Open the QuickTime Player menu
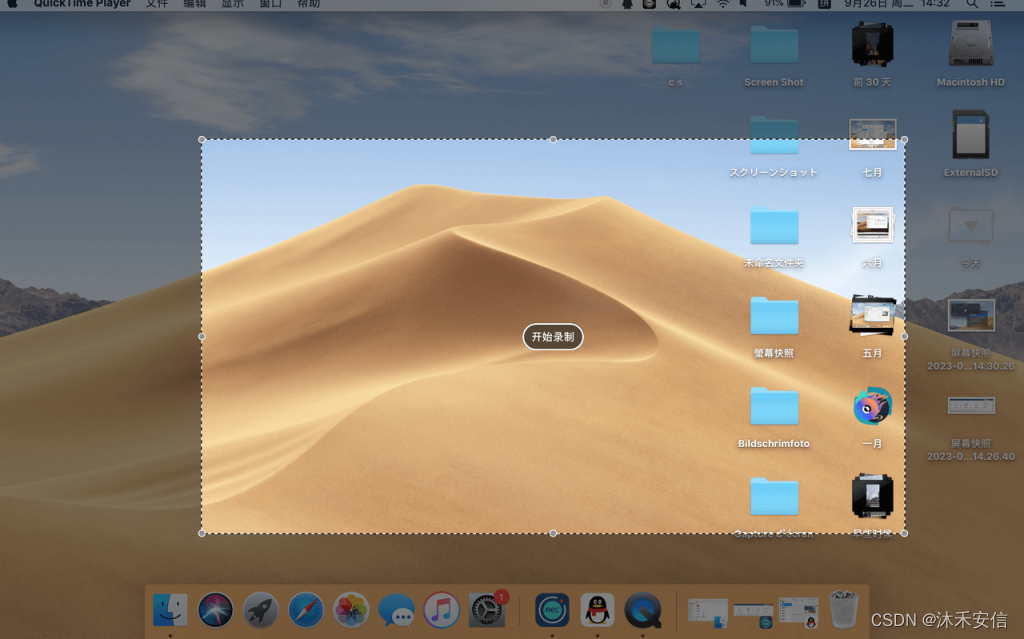 point(82,3)
